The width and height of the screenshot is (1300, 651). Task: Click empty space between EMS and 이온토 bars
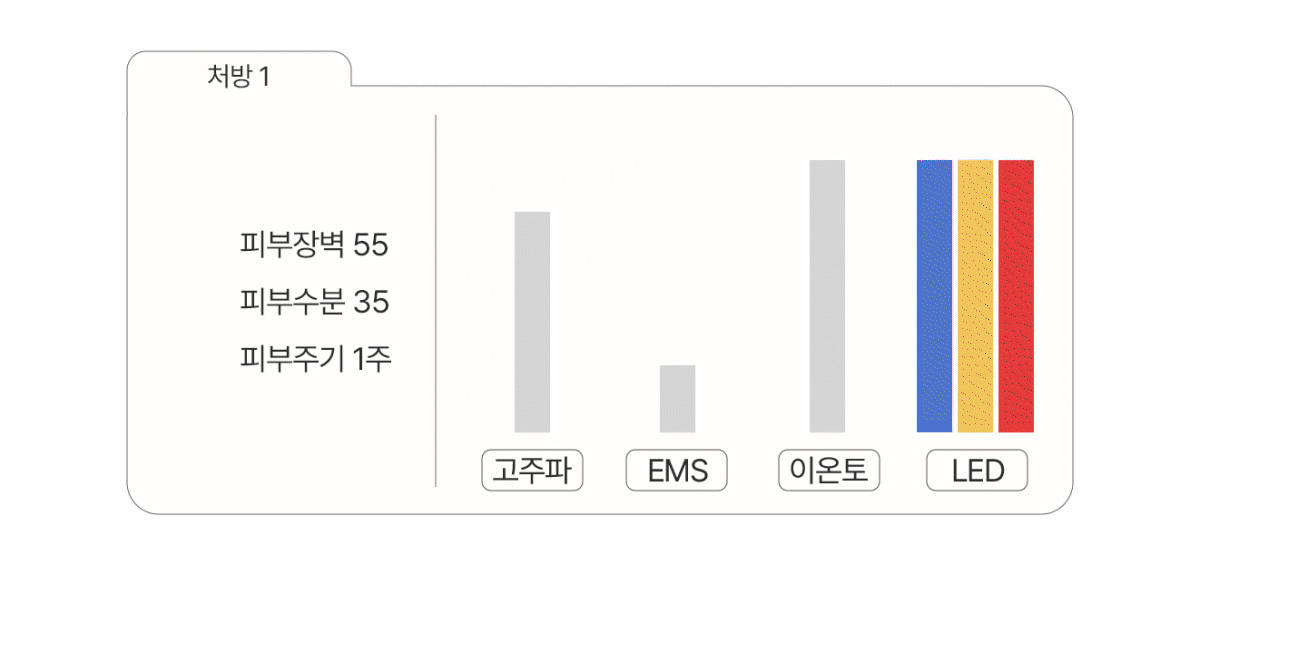[752, 300]
